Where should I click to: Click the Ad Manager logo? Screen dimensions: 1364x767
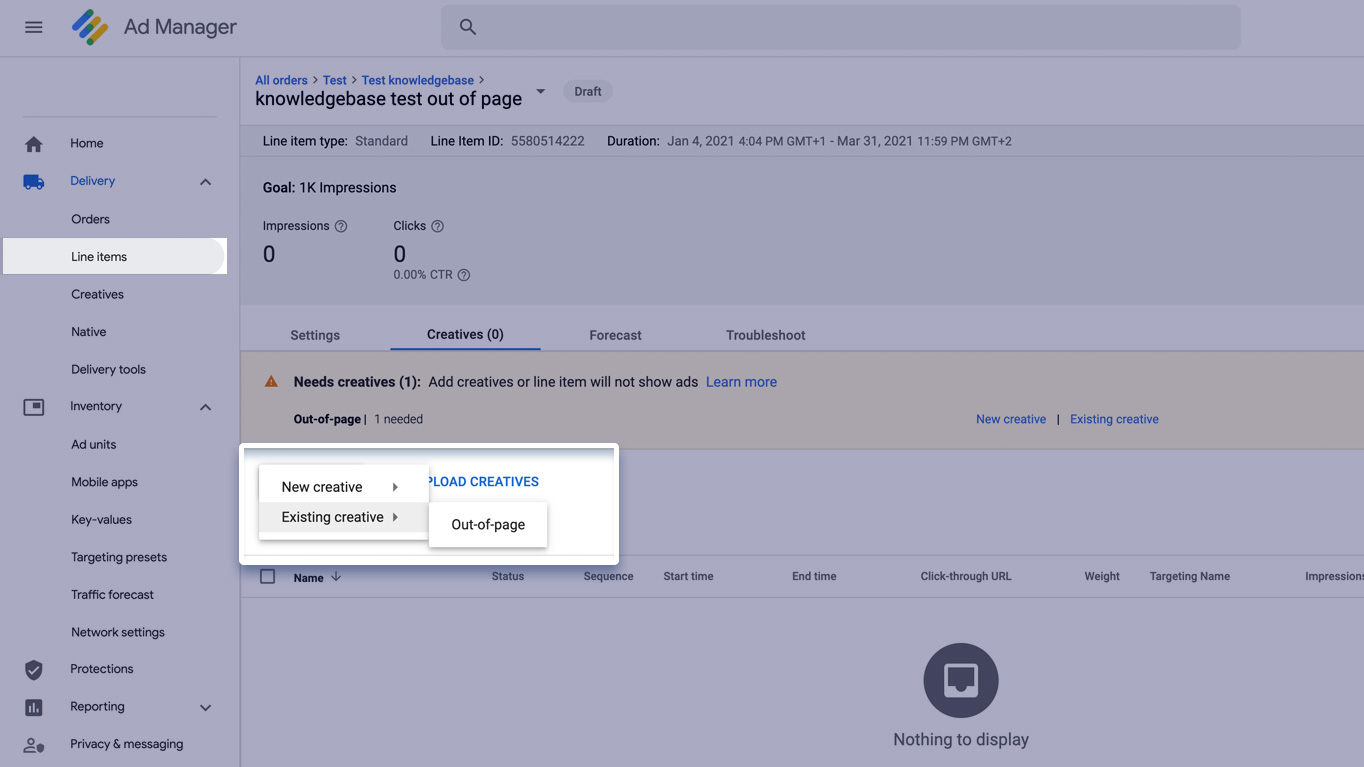tap(90, 27)
